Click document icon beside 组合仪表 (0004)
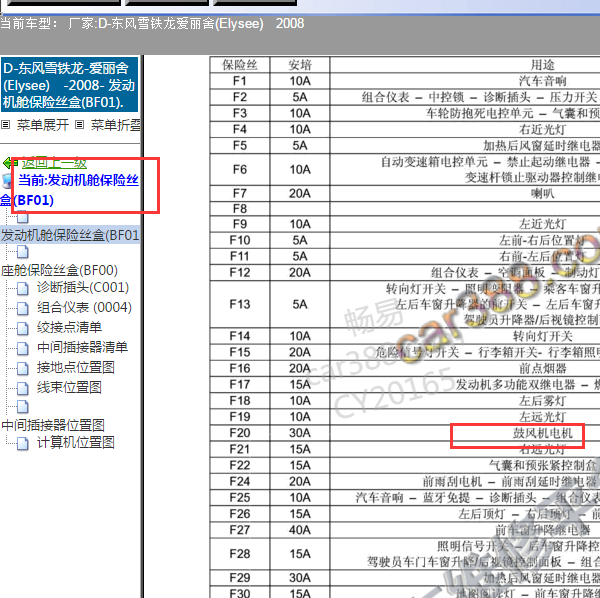Image resolution: width=600 pixels, height=598 pixels. [23, 308]
